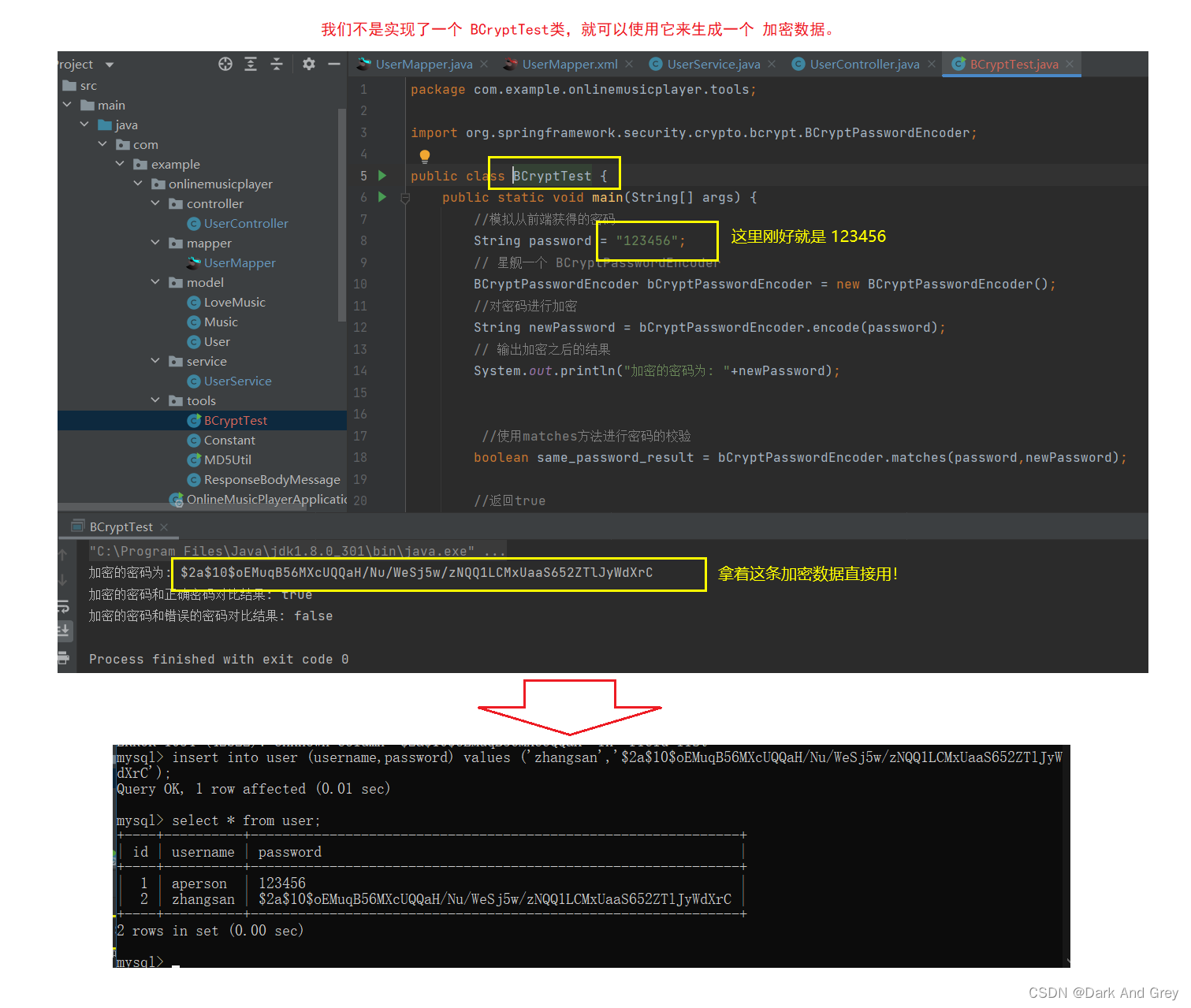Viewport: 1191px width, 1008px height.
Task: Click the controller package folder icon
Action: click(176, 203)
